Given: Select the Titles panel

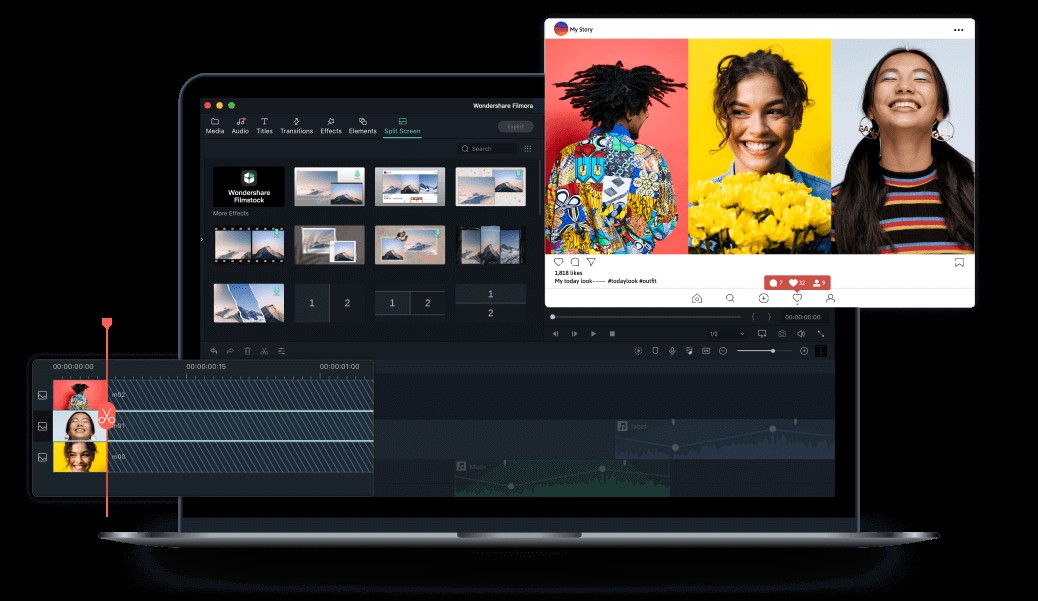Looking at the screenshot, I should [264, 123].
